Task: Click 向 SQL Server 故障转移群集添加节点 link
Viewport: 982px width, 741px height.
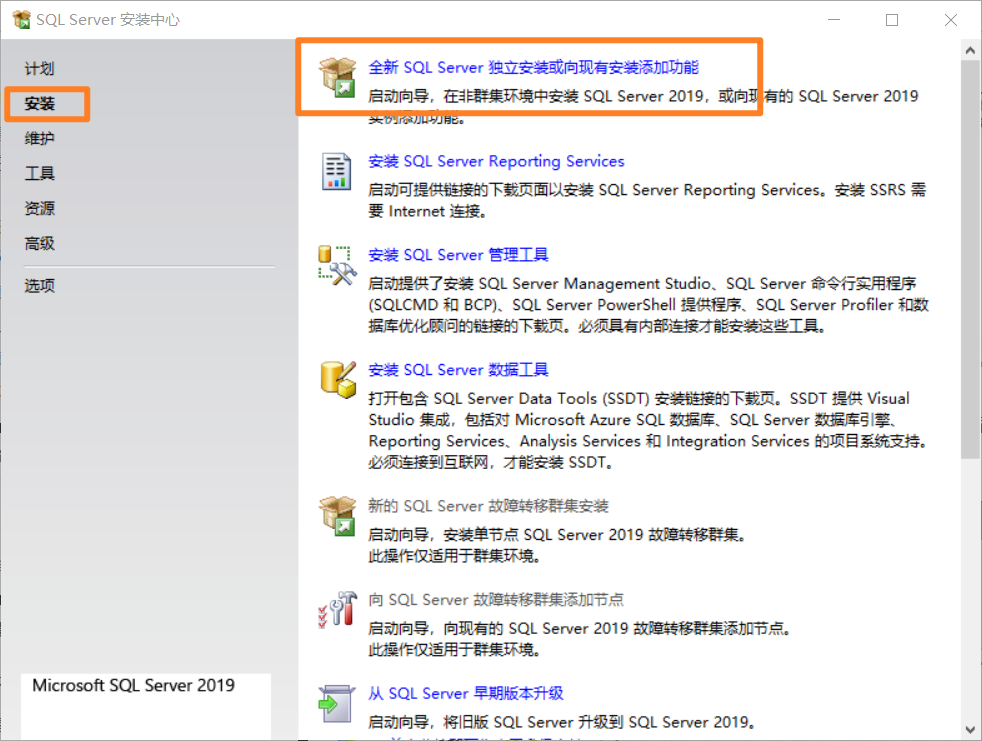Action: (x=496, y=600)
